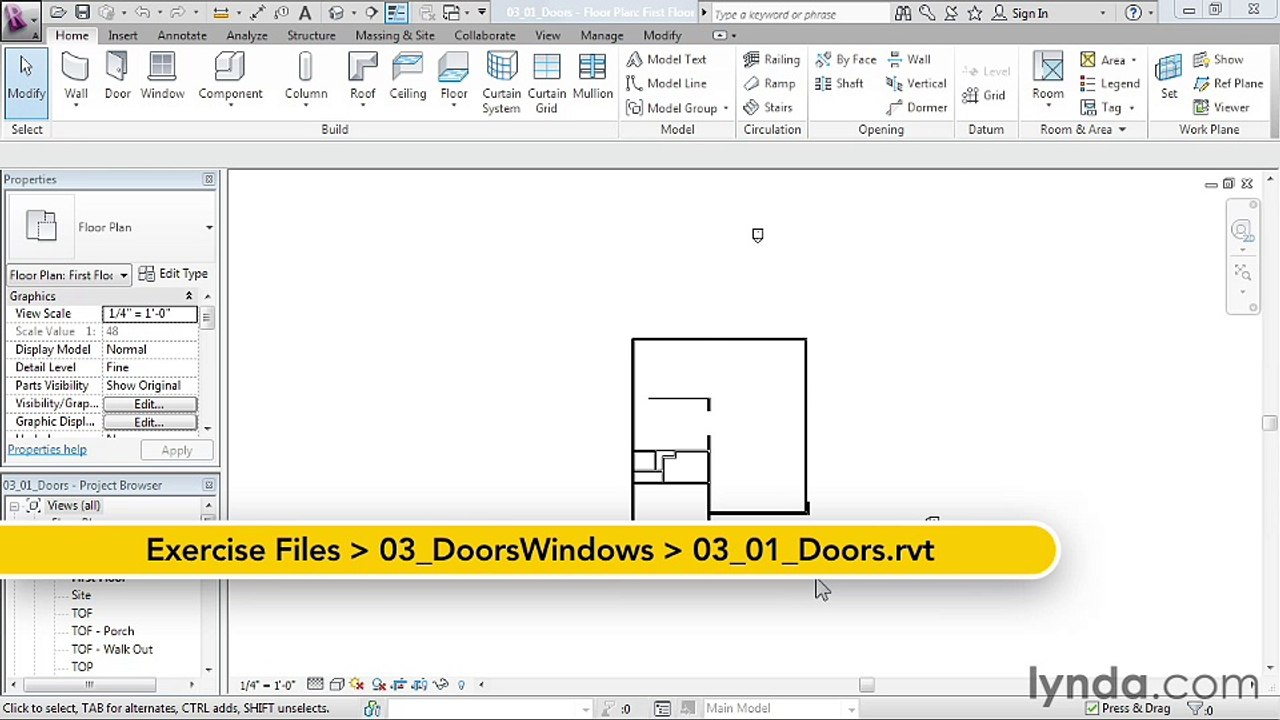Select the Window tool
The image size is (1280, 720).
point(162,78)
